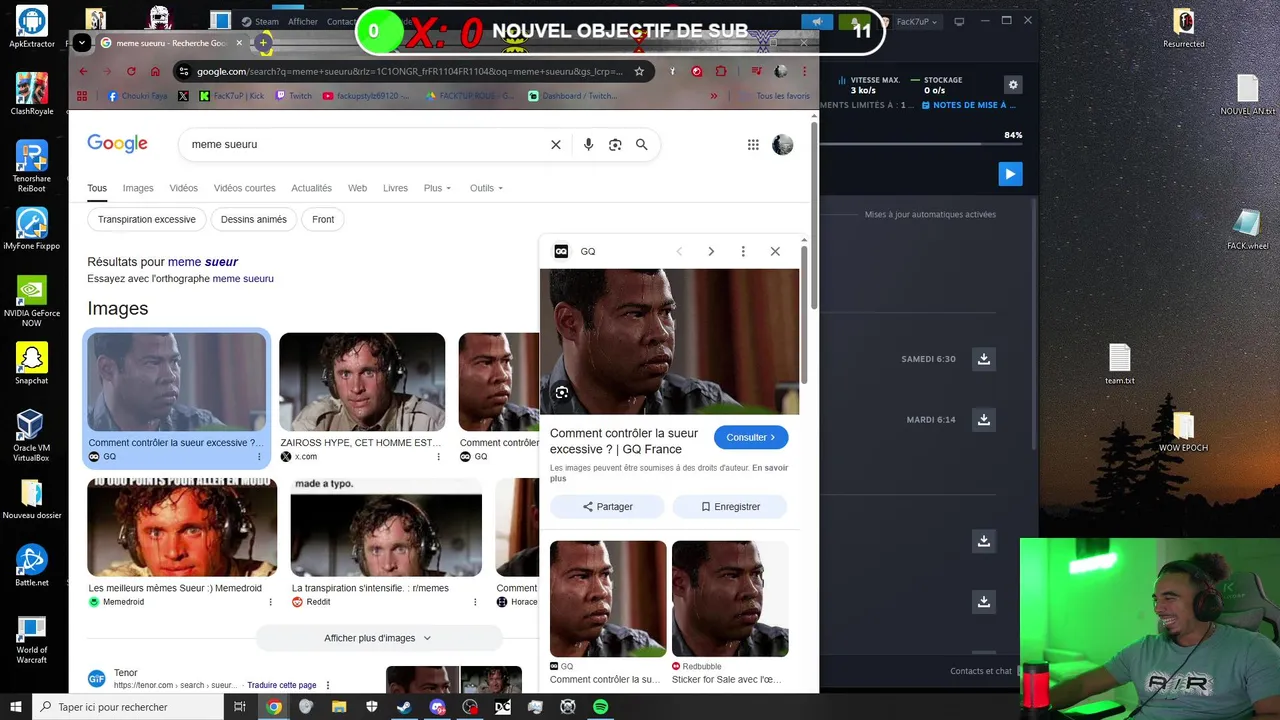The height and width of the screenshot is (720, 1280).
Task: Click the Google search text field
Action: 365,145
